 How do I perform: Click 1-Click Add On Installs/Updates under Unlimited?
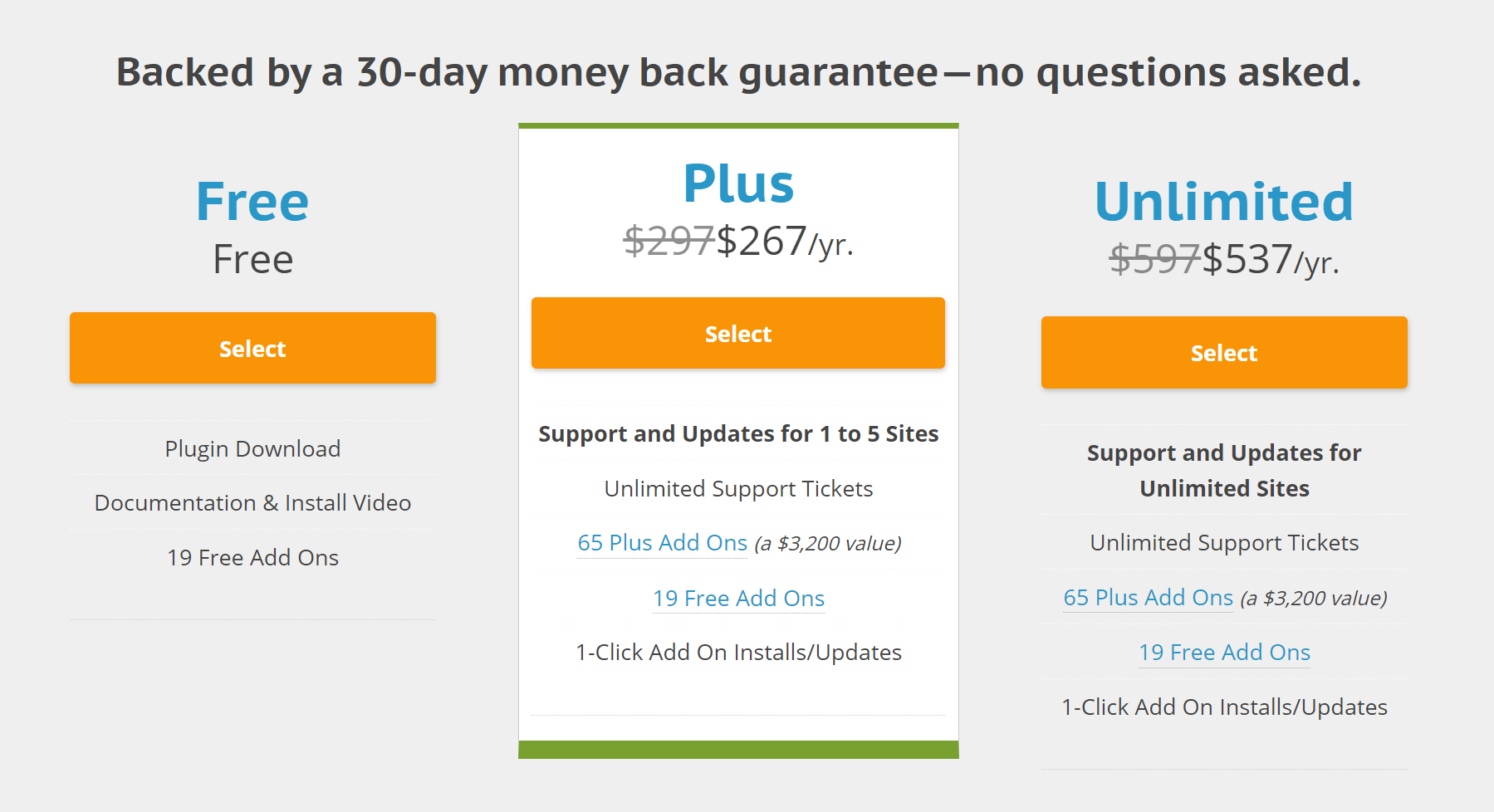click(x=1224, y=707)
